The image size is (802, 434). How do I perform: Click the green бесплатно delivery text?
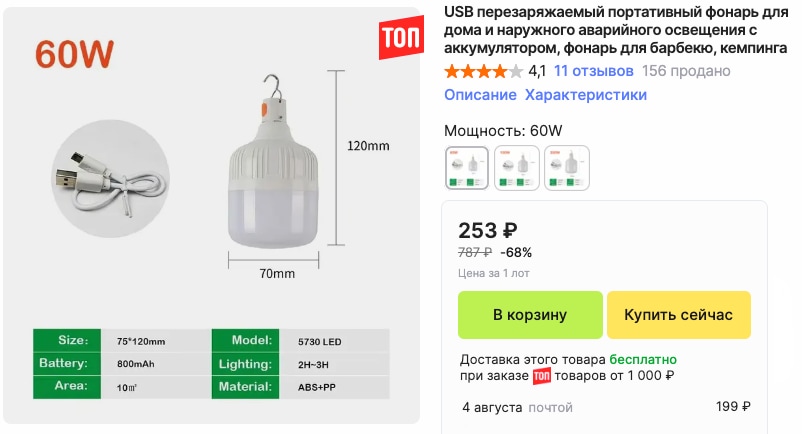coord(641,359)
